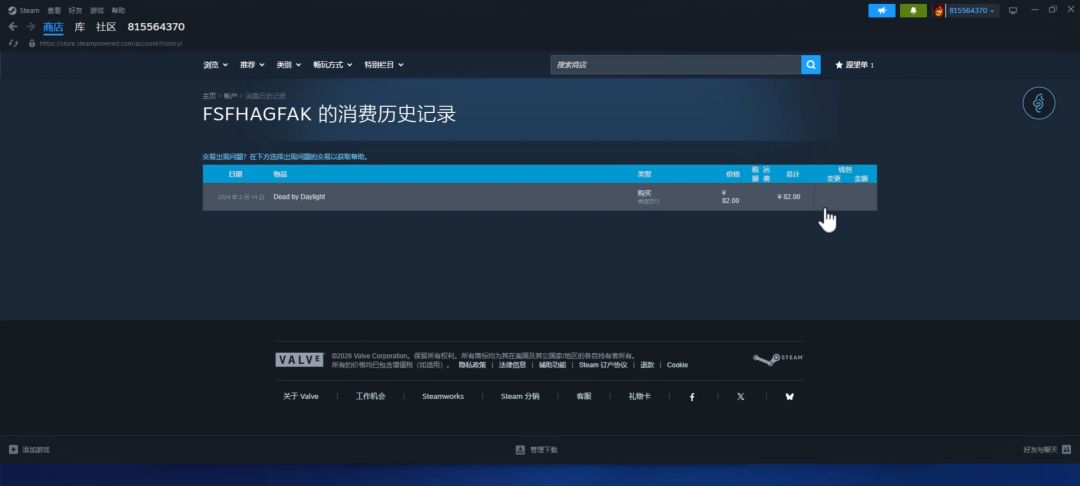The image size is (1080, 486).
Task: Click the profile avatar thumbnail
Action: 939,10
